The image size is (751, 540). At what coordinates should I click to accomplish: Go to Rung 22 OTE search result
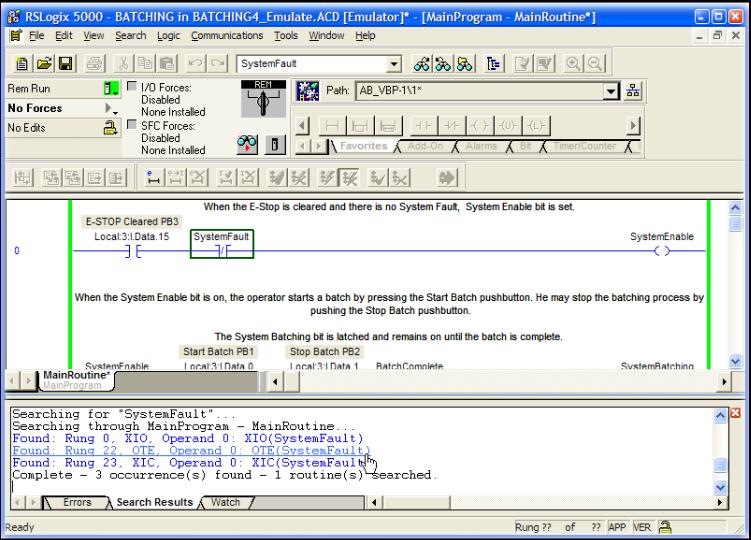[192, 450]
